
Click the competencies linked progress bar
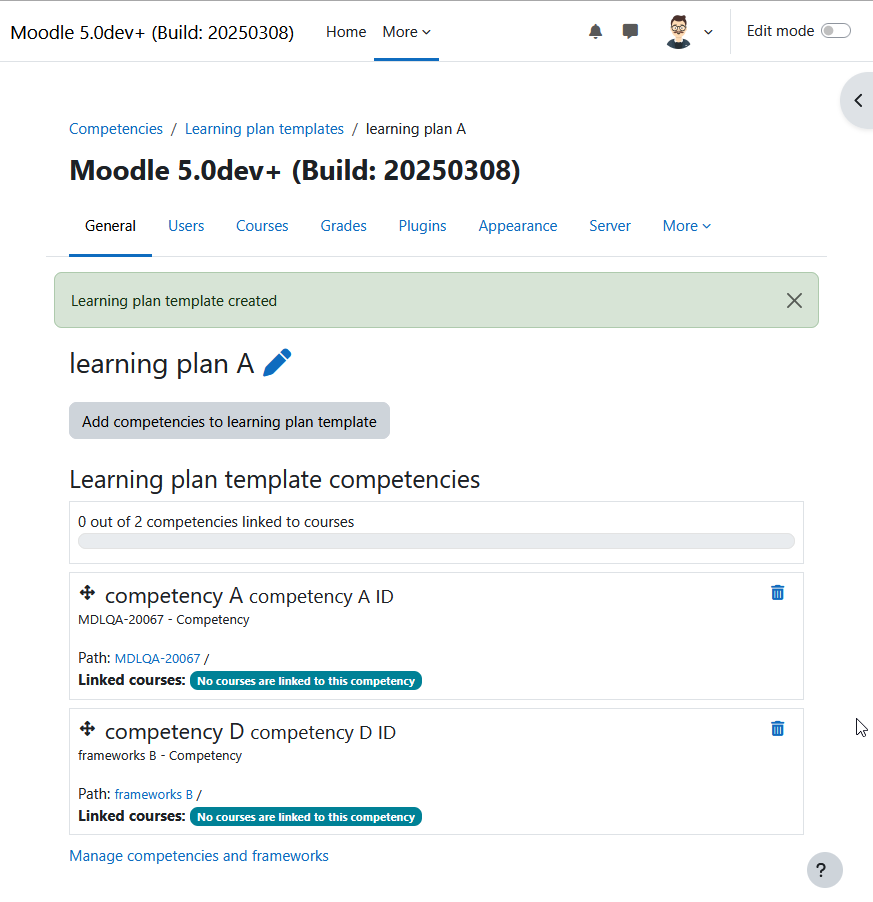click(436, 541)
